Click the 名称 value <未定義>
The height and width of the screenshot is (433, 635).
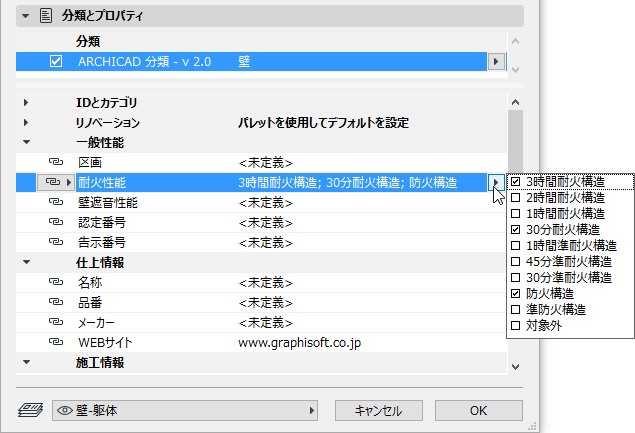266,283
